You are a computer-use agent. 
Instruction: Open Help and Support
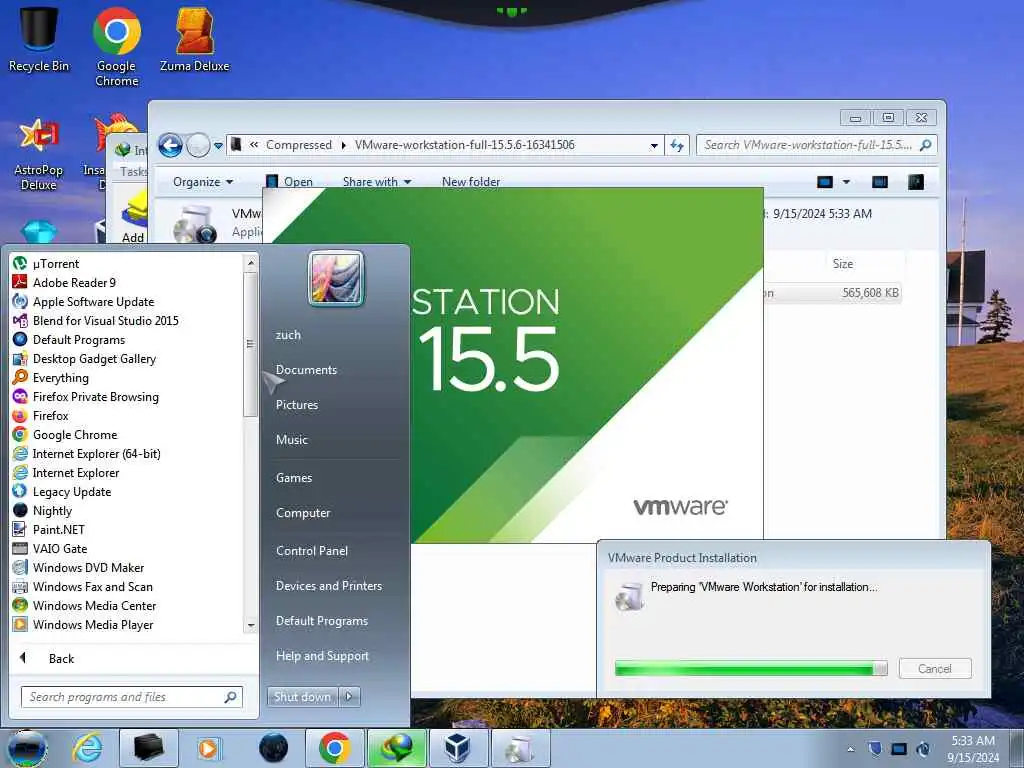click(322, 656)
